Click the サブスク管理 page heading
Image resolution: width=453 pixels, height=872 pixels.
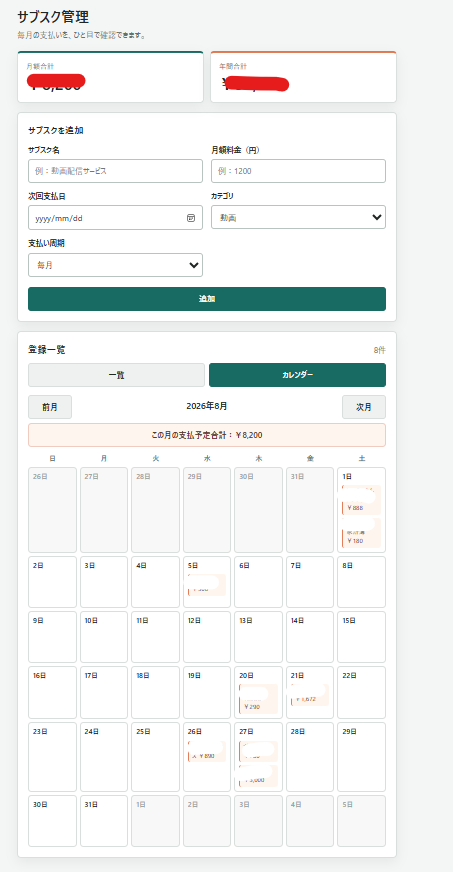[53, 17]
